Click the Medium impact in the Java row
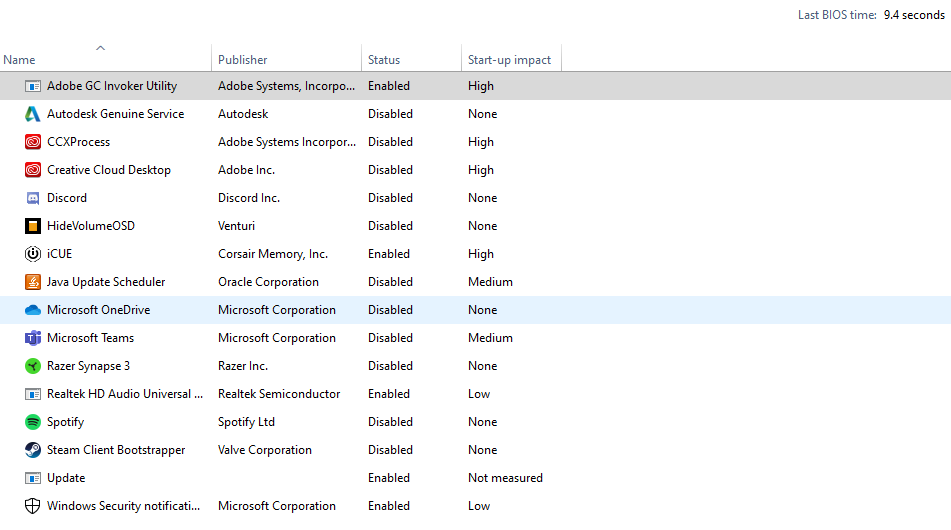Screen dimensions: 951x530 (x=490, y=282)
